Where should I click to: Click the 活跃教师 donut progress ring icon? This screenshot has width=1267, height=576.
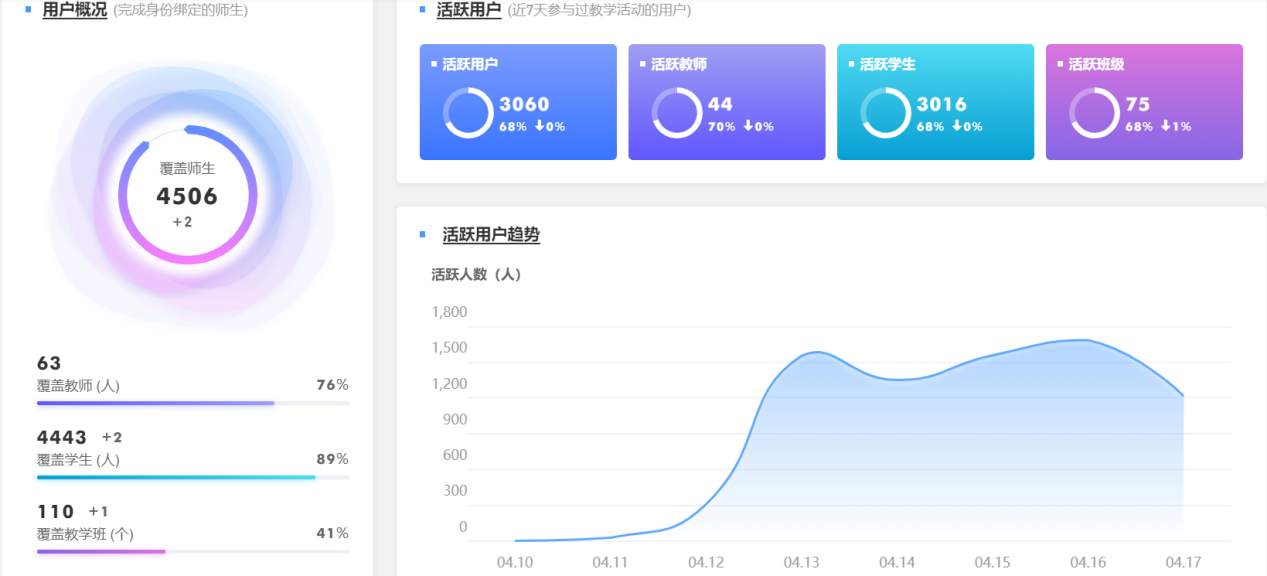[676, 112]
